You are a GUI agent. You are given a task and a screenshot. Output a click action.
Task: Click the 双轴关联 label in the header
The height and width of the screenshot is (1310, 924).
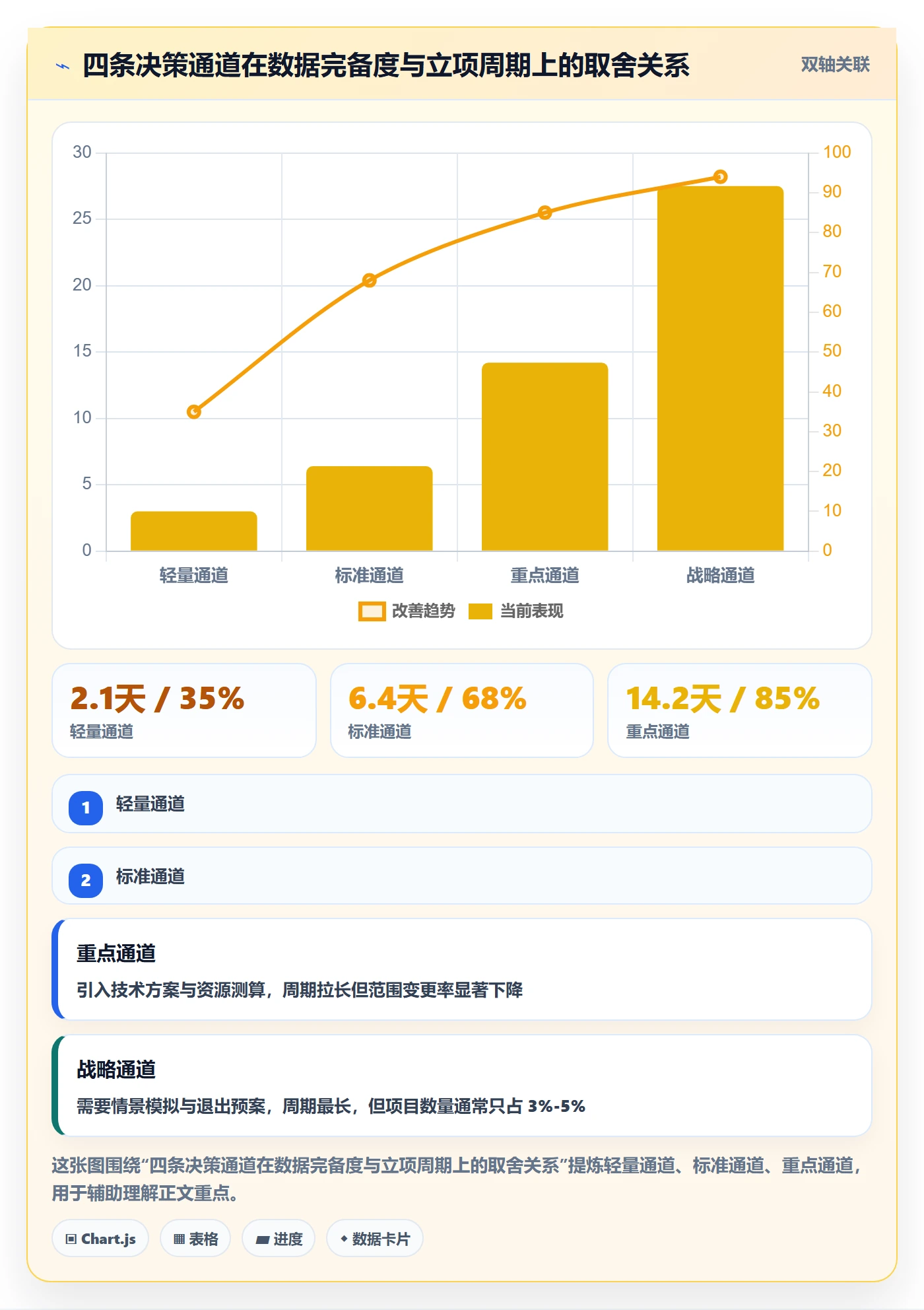[835, 65]
